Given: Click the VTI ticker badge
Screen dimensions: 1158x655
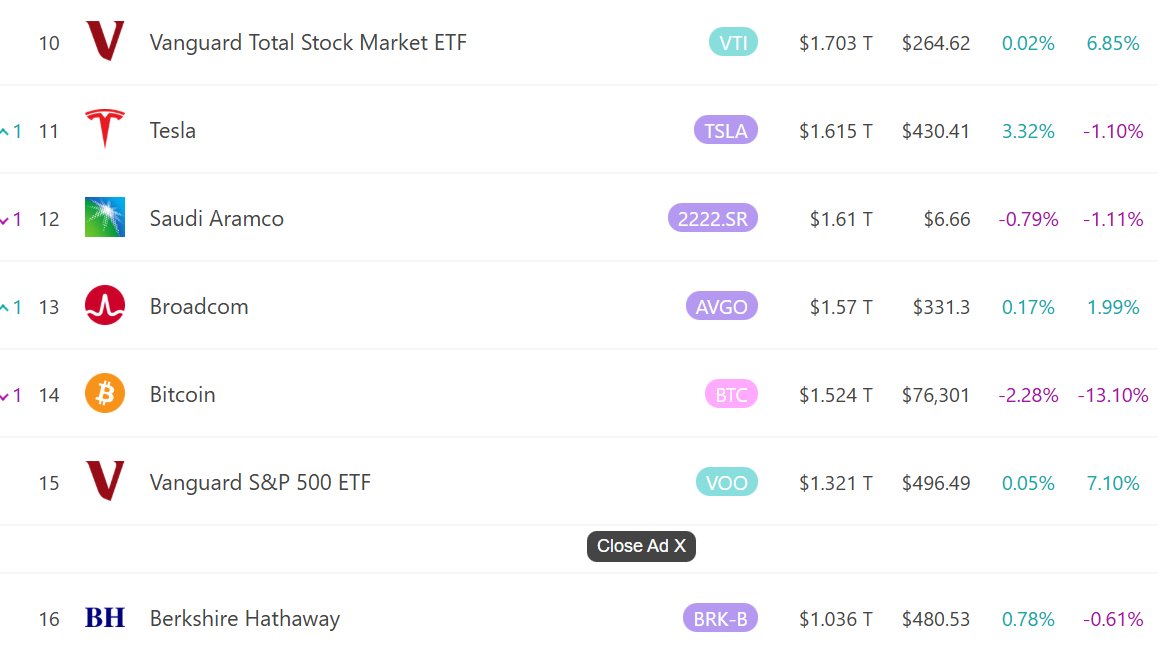Looking at the screenshot, I should pos(733,43).
